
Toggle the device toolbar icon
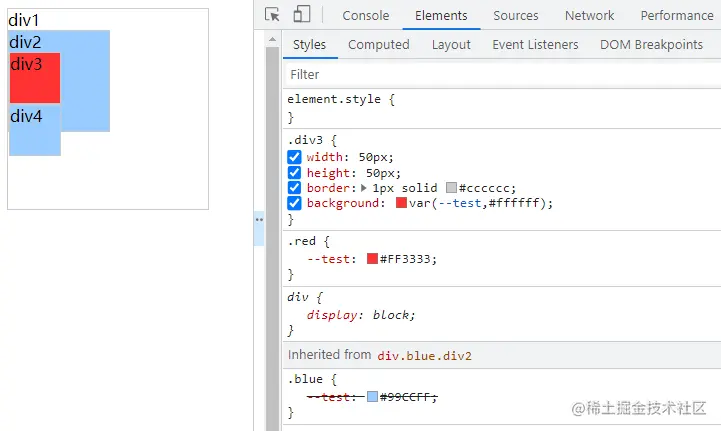pos(302,14)
